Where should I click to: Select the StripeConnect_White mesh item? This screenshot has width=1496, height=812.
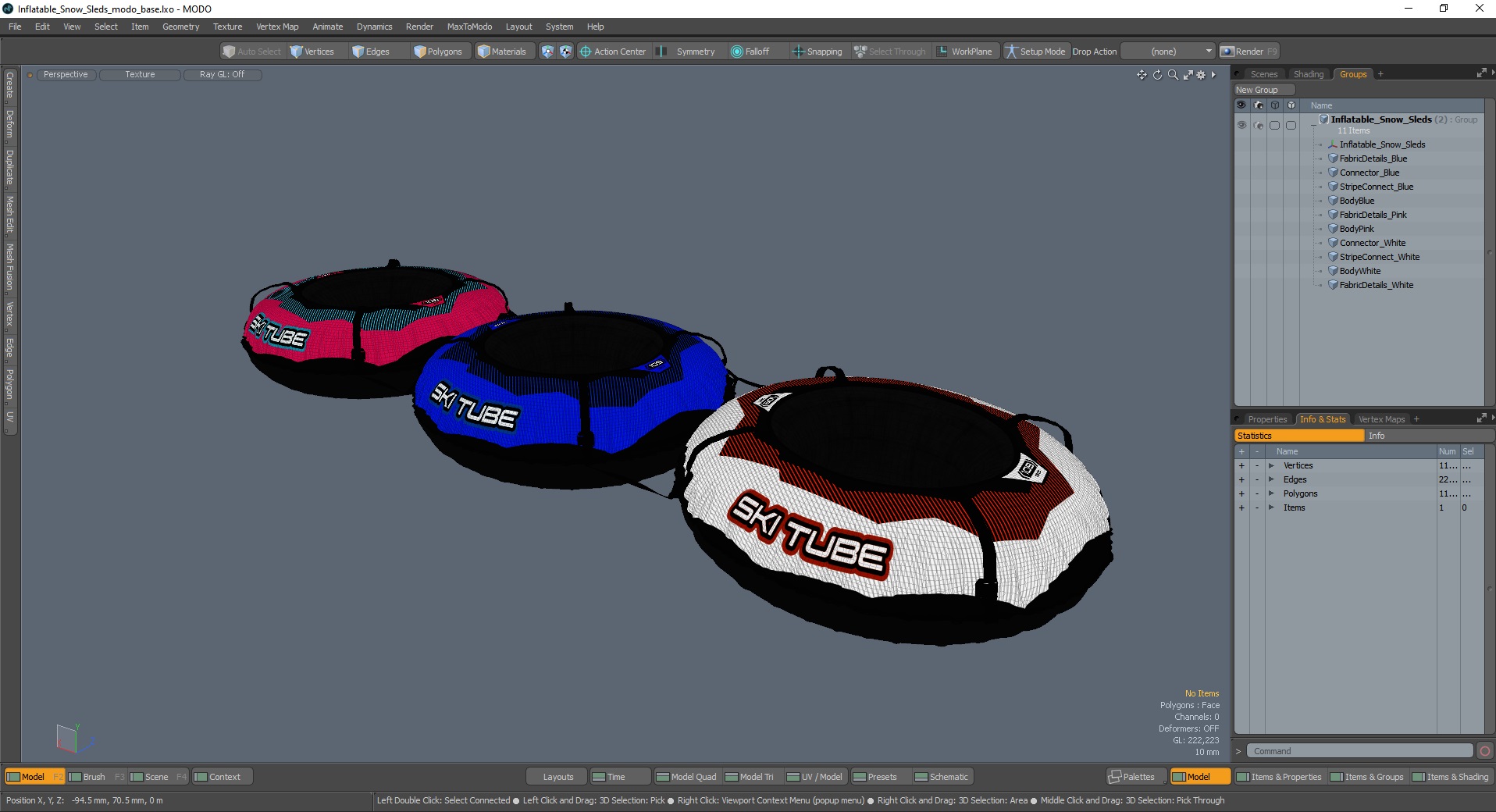[x=1380, y=257]
